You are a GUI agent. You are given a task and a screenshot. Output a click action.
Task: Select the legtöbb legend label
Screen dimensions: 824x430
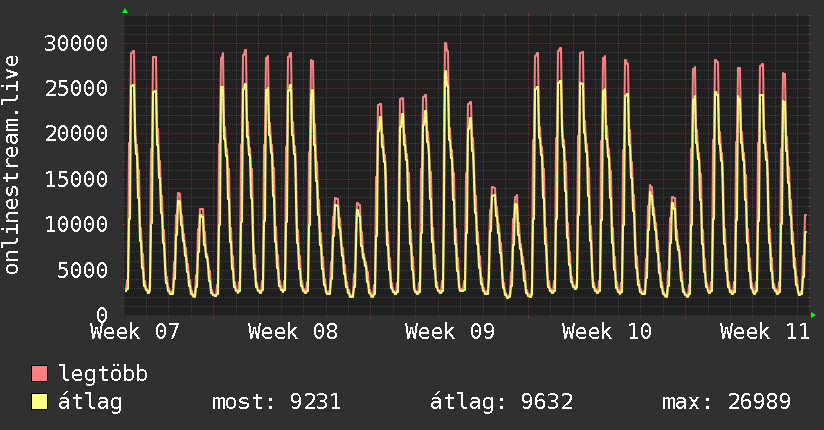tap(103, 373)
